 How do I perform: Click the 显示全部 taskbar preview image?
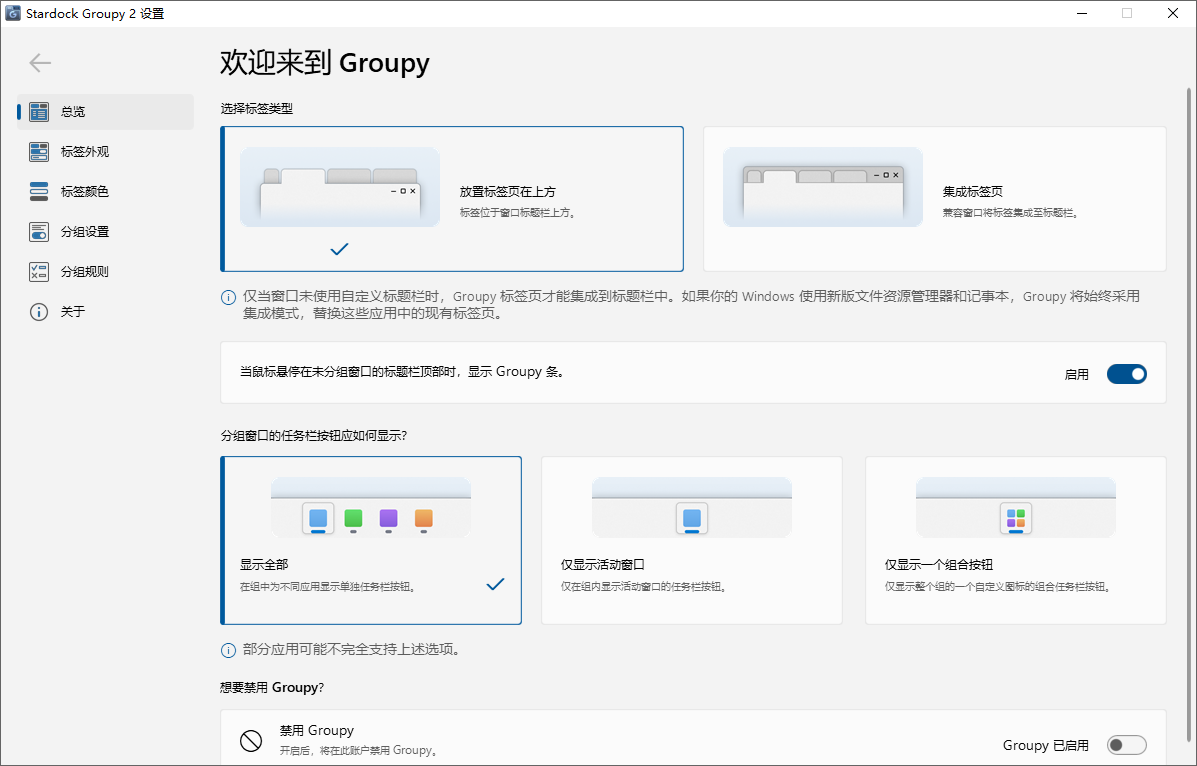371,507
